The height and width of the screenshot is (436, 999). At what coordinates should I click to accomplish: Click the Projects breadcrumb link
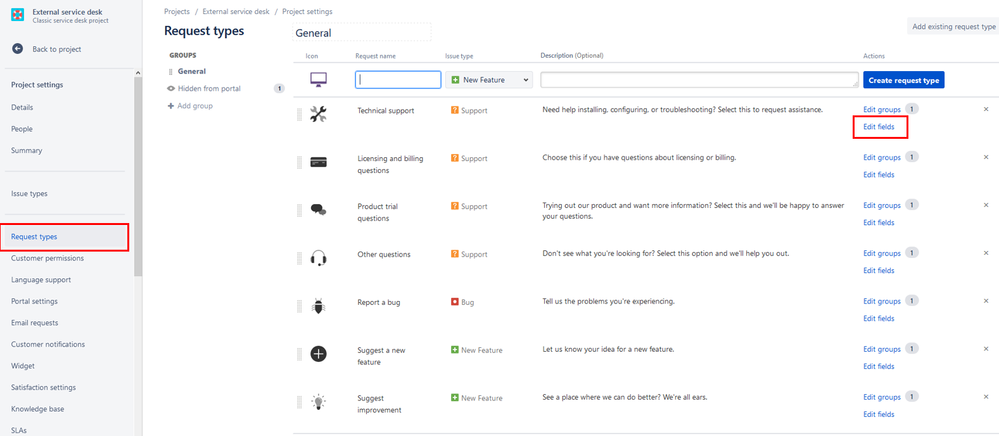click(x=177, y=11)
